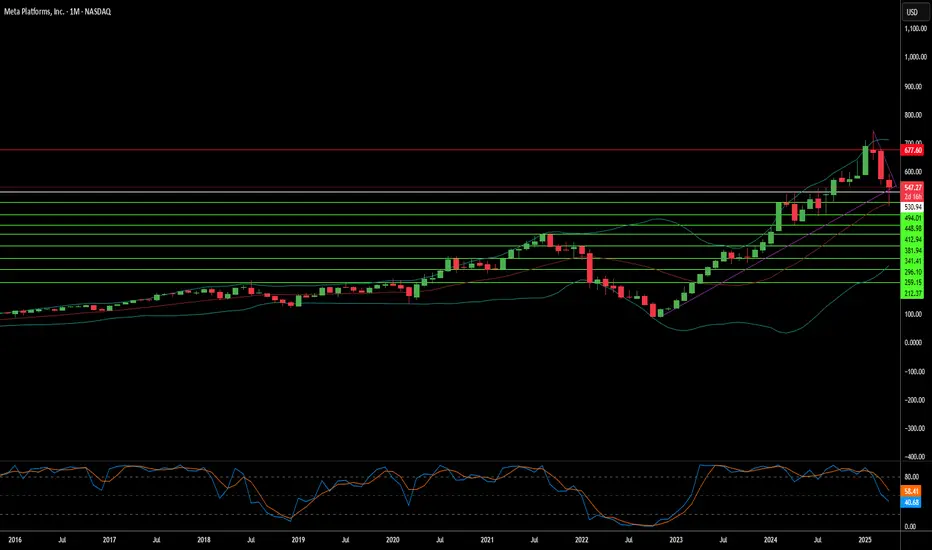Viewport: 932px width, 550px height.
Task: Click the green 341.41 level label
Action: (912, 261)
